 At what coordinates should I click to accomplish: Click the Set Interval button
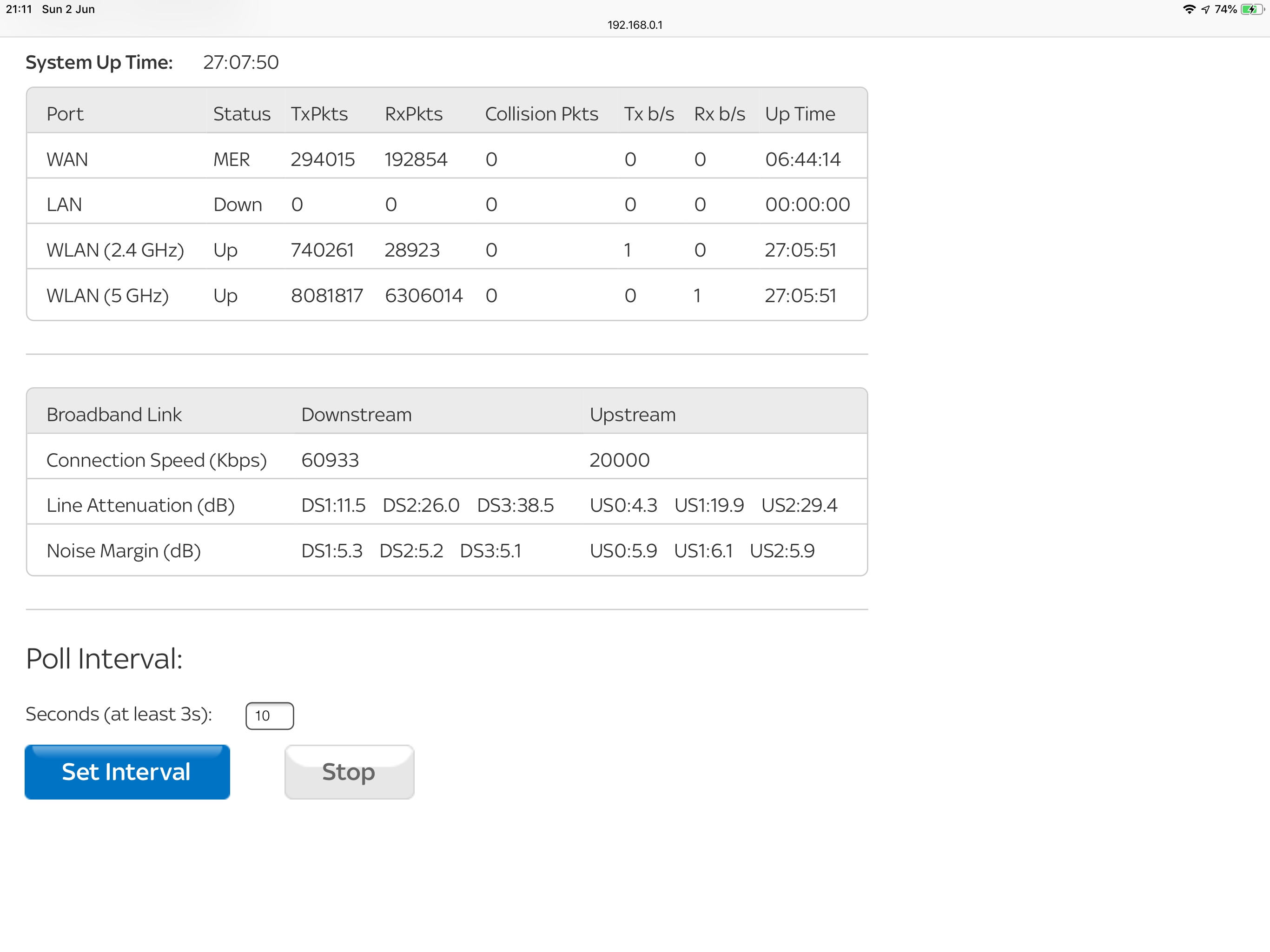pos(127,771)
